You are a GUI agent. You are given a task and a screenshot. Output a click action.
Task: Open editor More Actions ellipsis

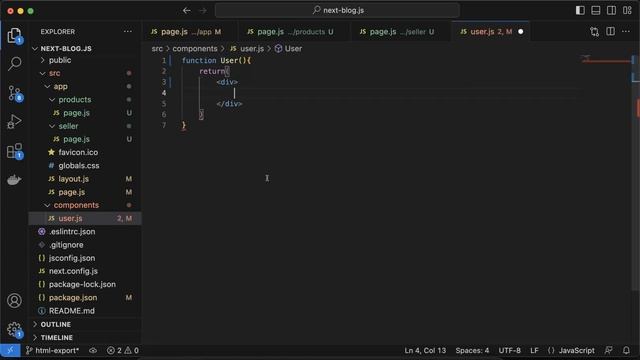pos(626,31)
